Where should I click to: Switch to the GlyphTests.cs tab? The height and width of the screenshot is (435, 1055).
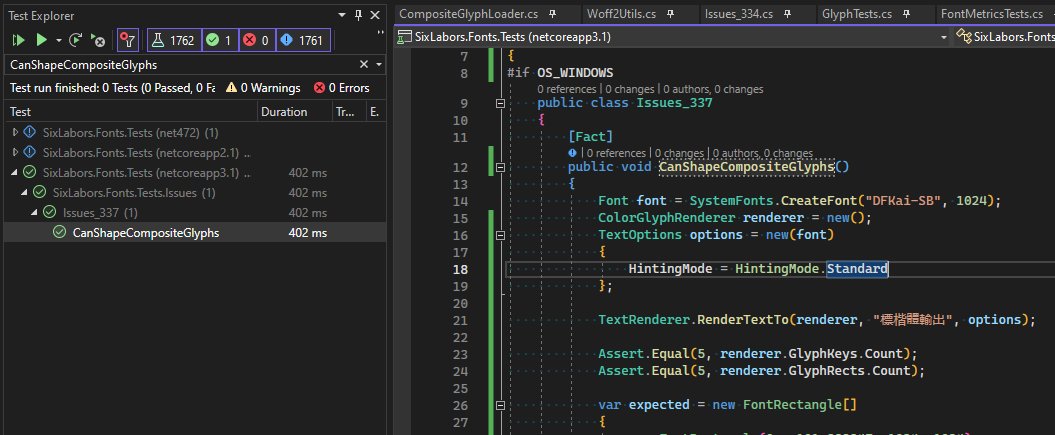coord(857,13)
